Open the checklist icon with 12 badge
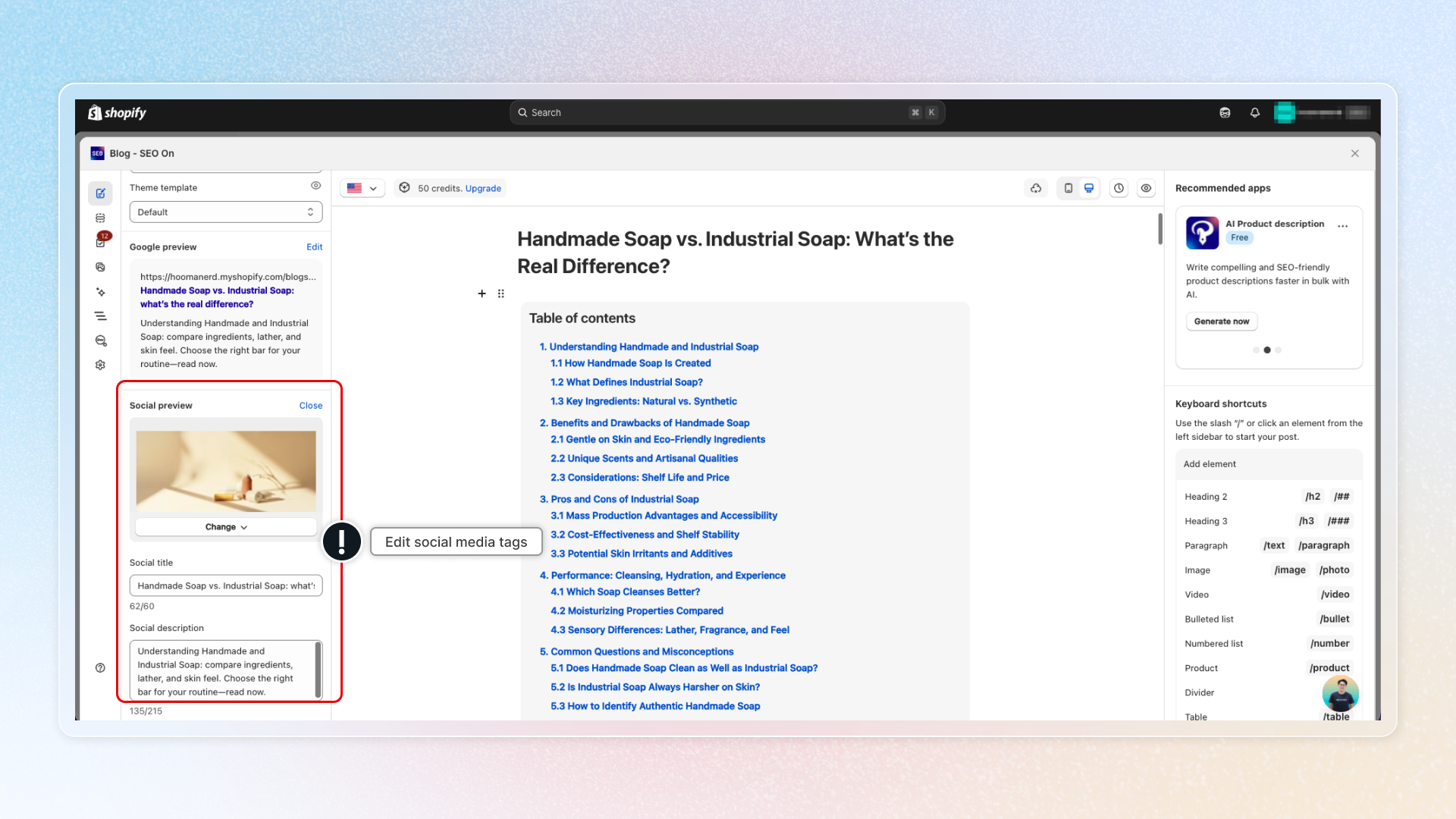Viewport: 1456px width, 819px height. pyautogui.click(x=100, y=242)
